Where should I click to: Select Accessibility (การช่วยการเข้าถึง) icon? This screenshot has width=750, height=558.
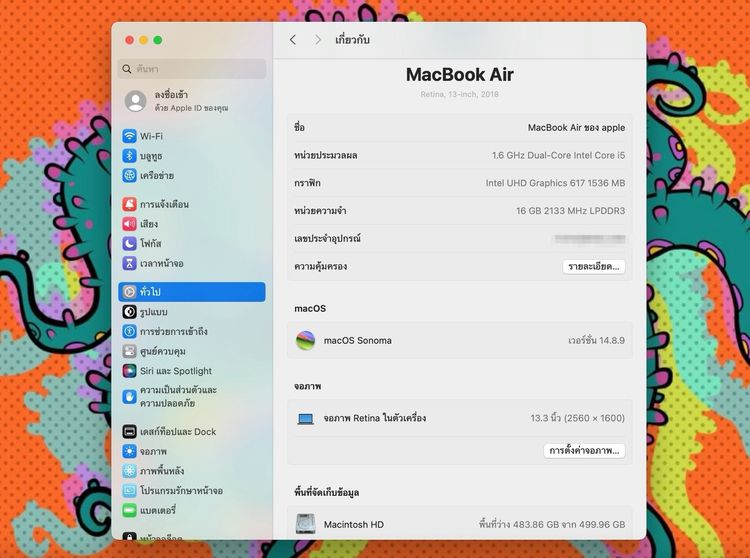pos(129,331)
